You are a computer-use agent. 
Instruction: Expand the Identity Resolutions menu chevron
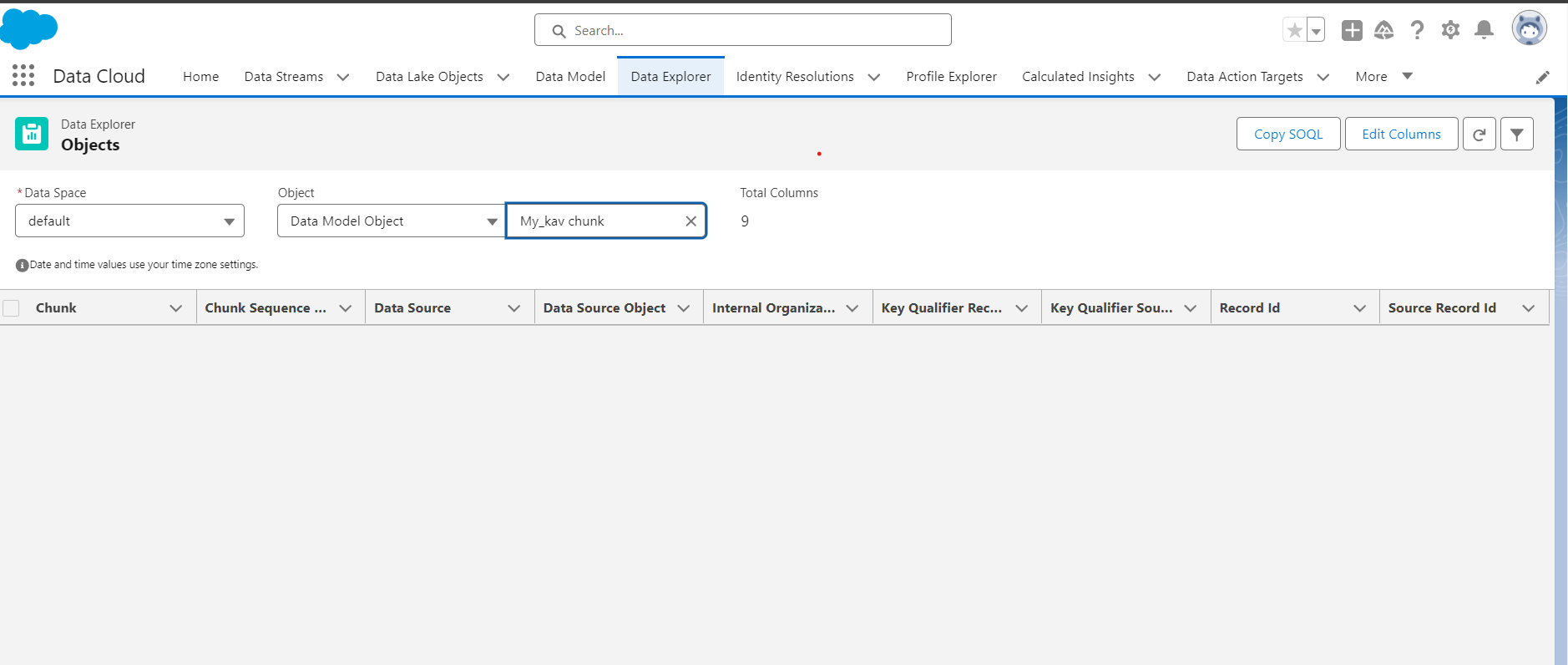(x=874, y=77)
